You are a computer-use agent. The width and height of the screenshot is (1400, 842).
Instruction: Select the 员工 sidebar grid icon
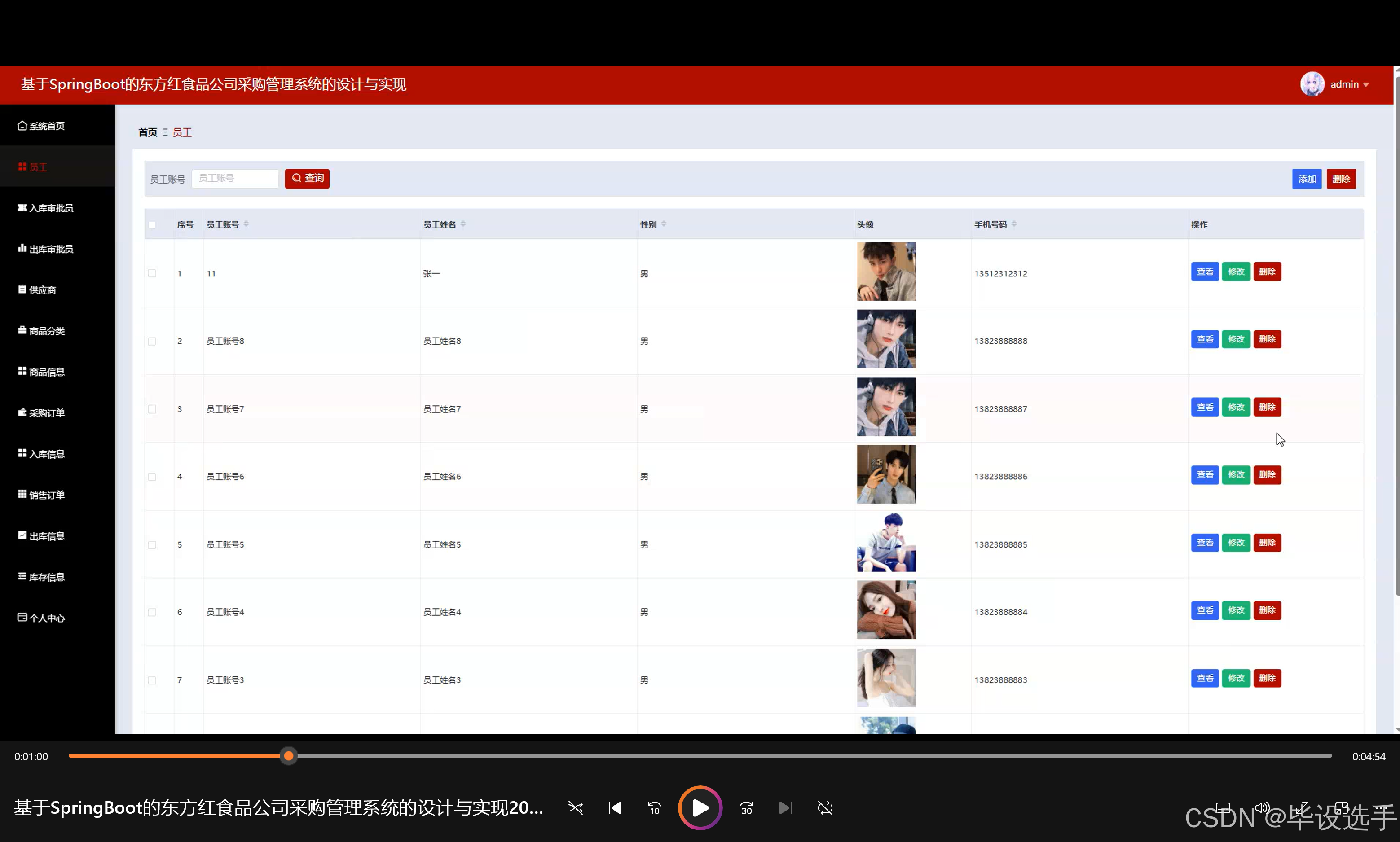click(22, 166)
